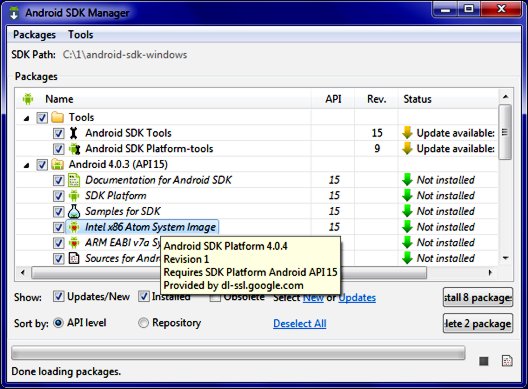The height and width of the screenshot is (389, 528).
Task: Click the SDK Platform android icon
Action: point(74,196)
